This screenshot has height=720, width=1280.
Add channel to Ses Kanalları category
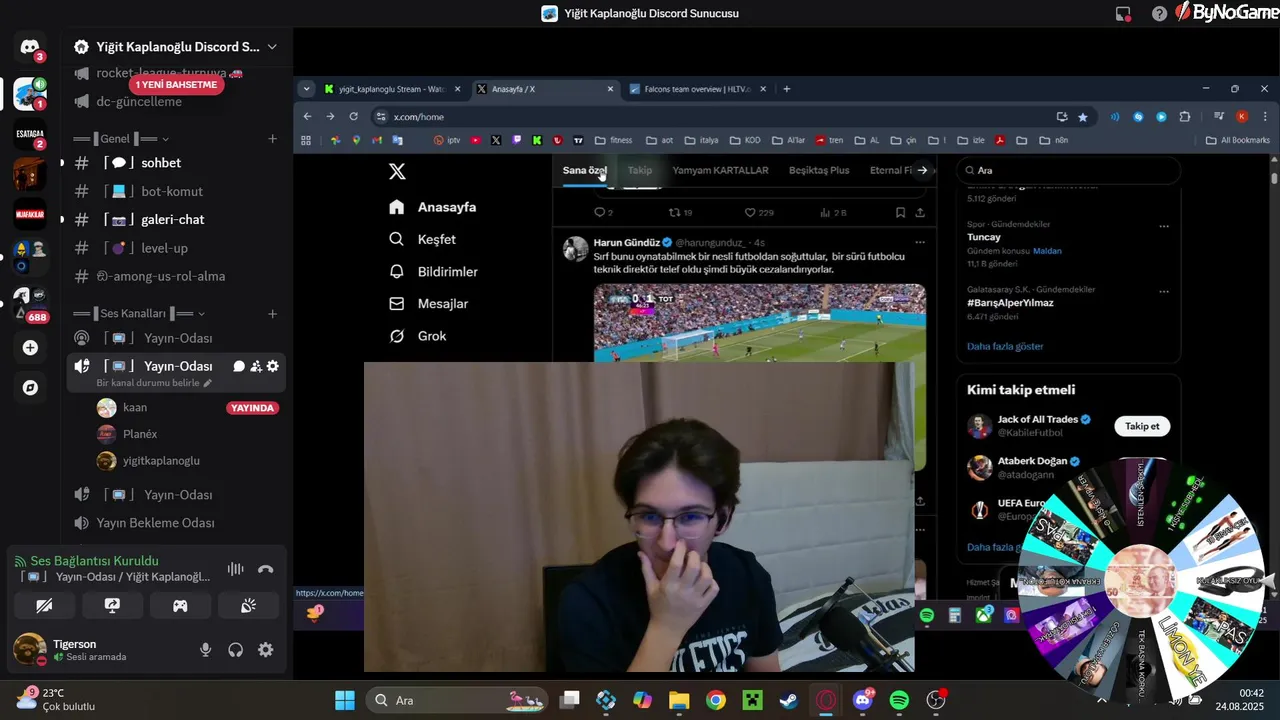click(x=272, y=314)
